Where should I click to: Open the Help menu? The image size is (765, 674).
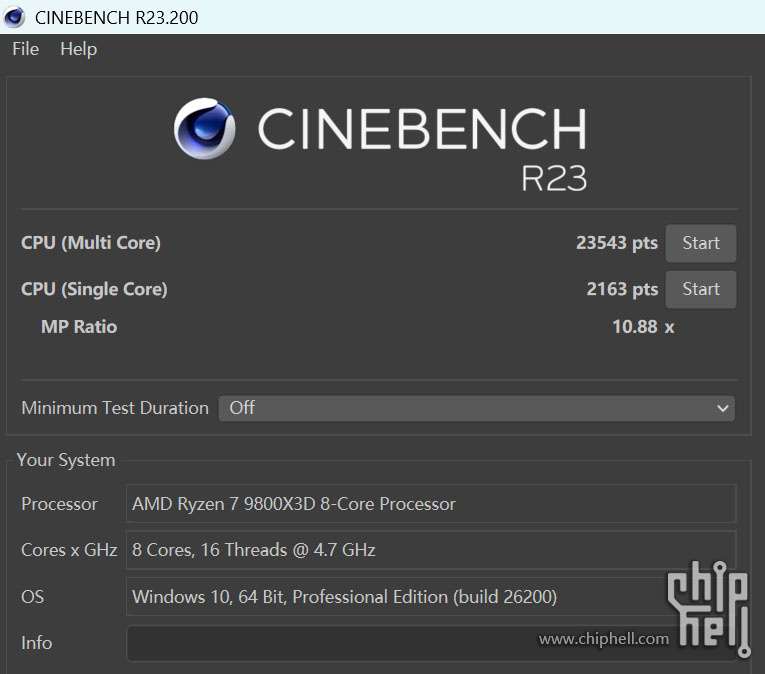78,49
